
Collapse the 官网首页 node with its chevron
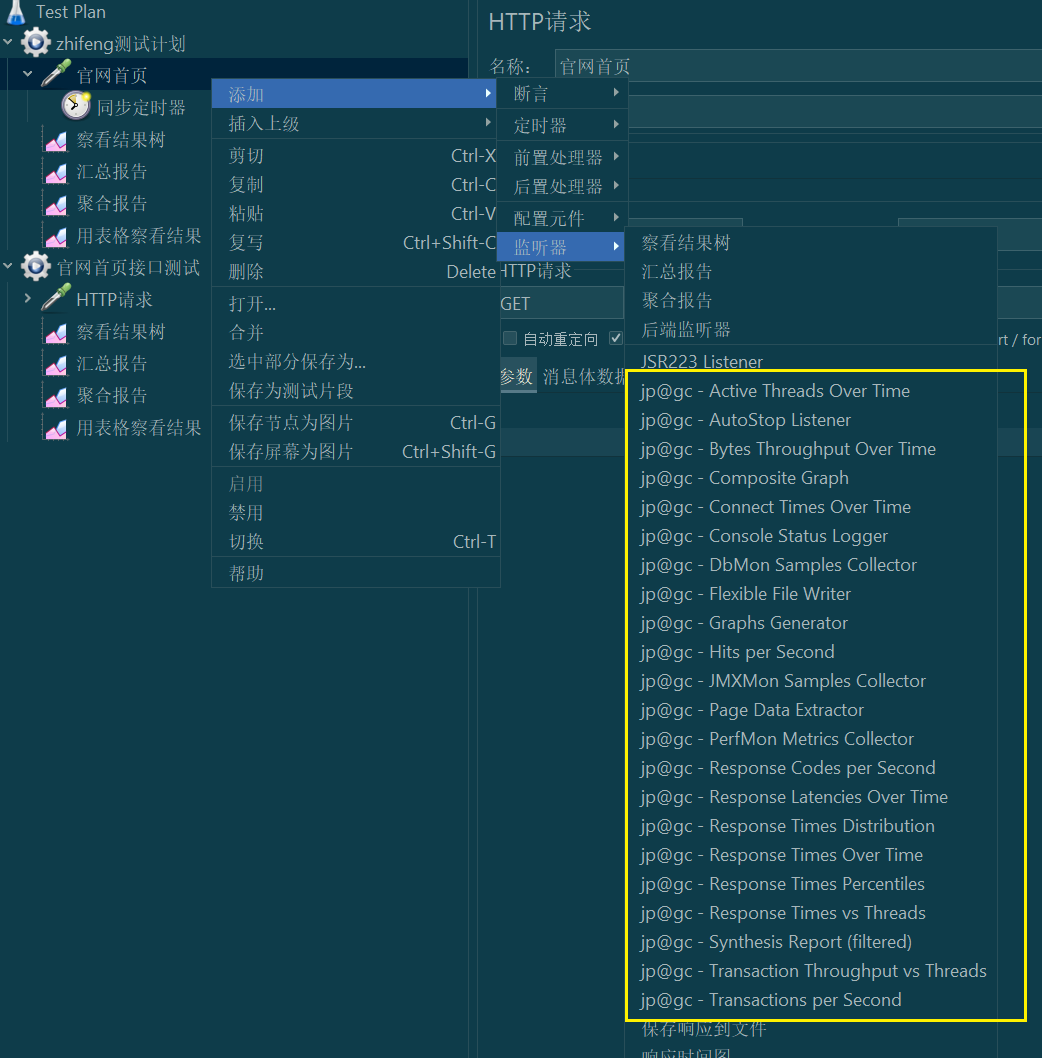28,74
